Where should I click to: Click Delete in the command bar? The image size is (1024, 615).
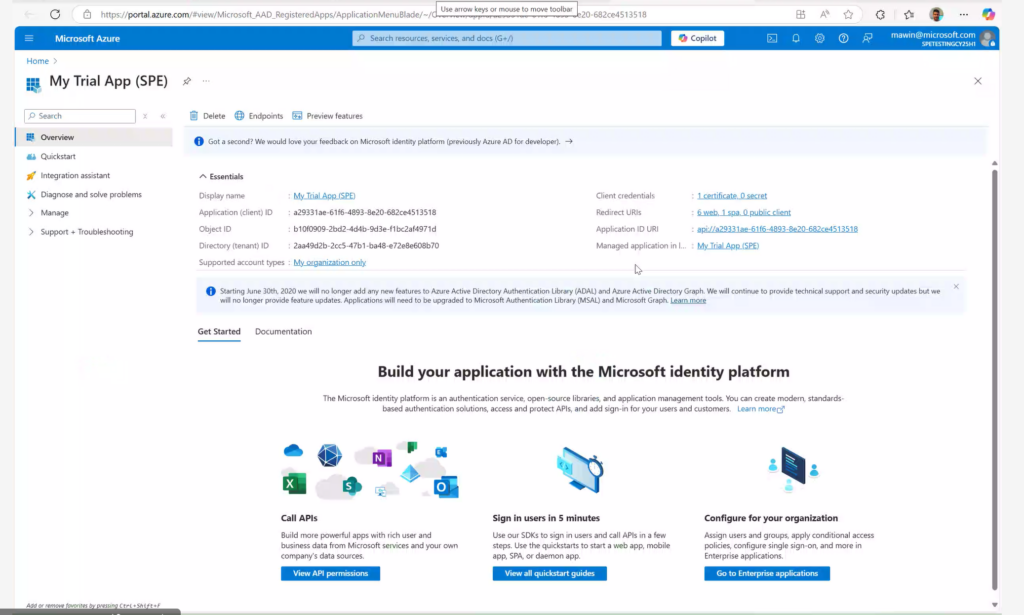coord(208,116)
